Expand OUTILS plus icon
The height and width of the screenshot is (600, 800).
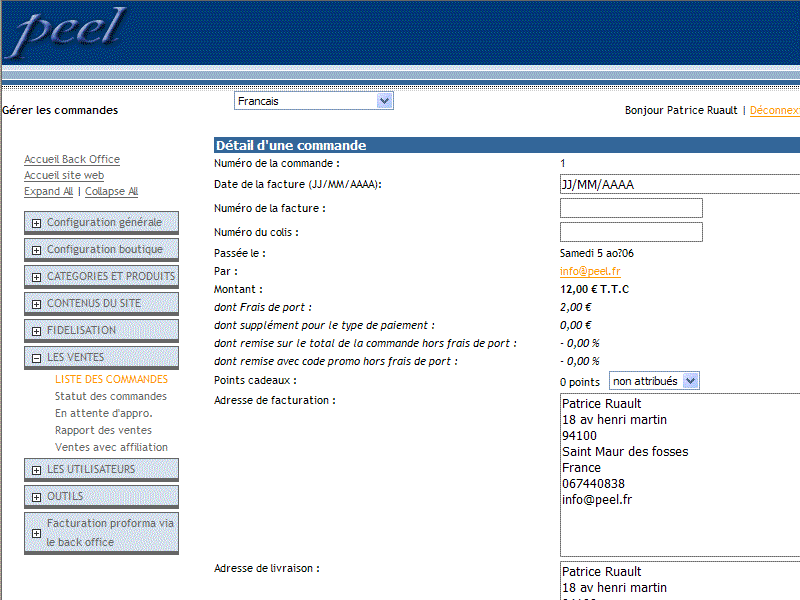tap(36, 497)
